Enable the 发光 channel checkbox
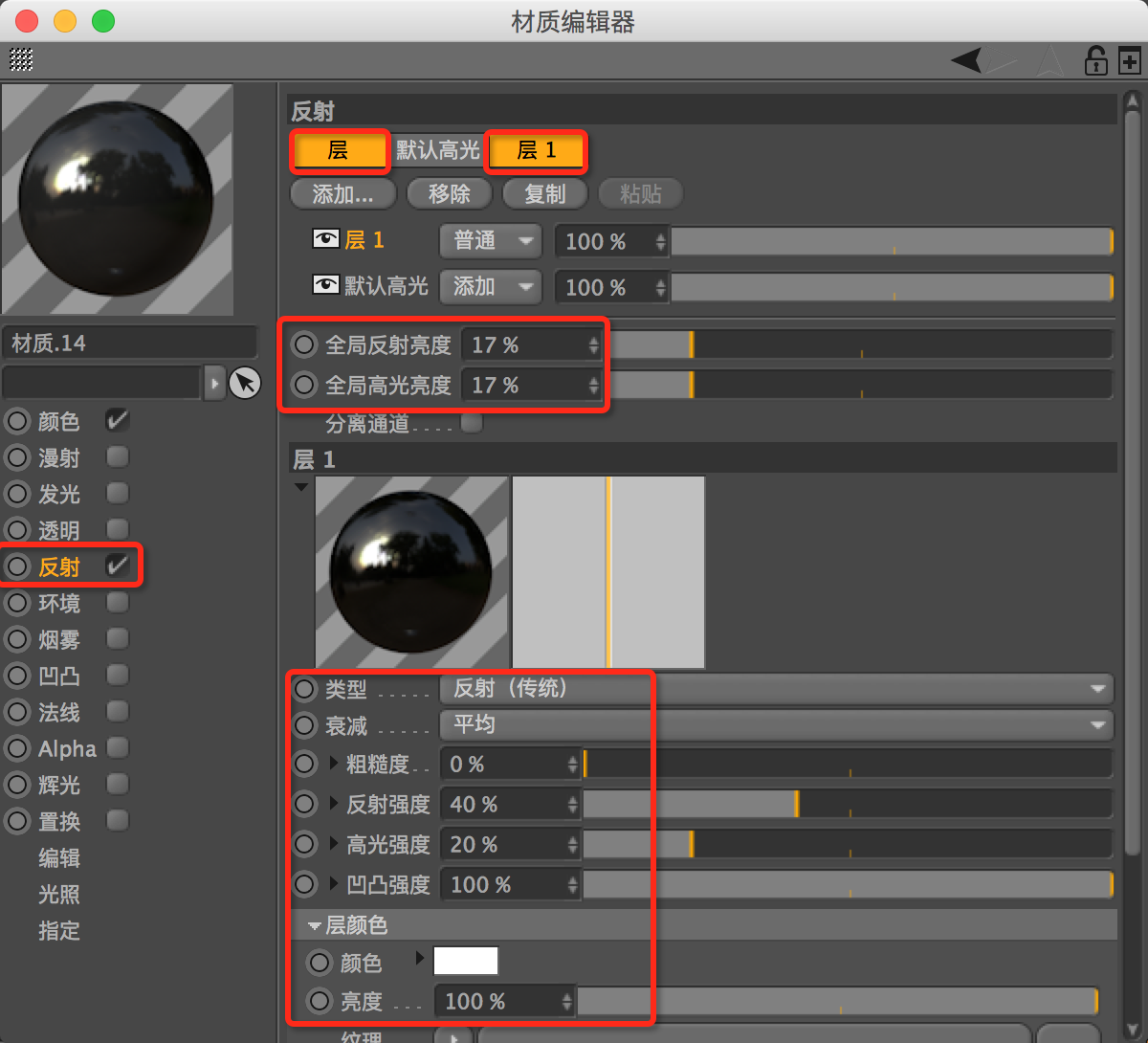 (x=118, y=493)
